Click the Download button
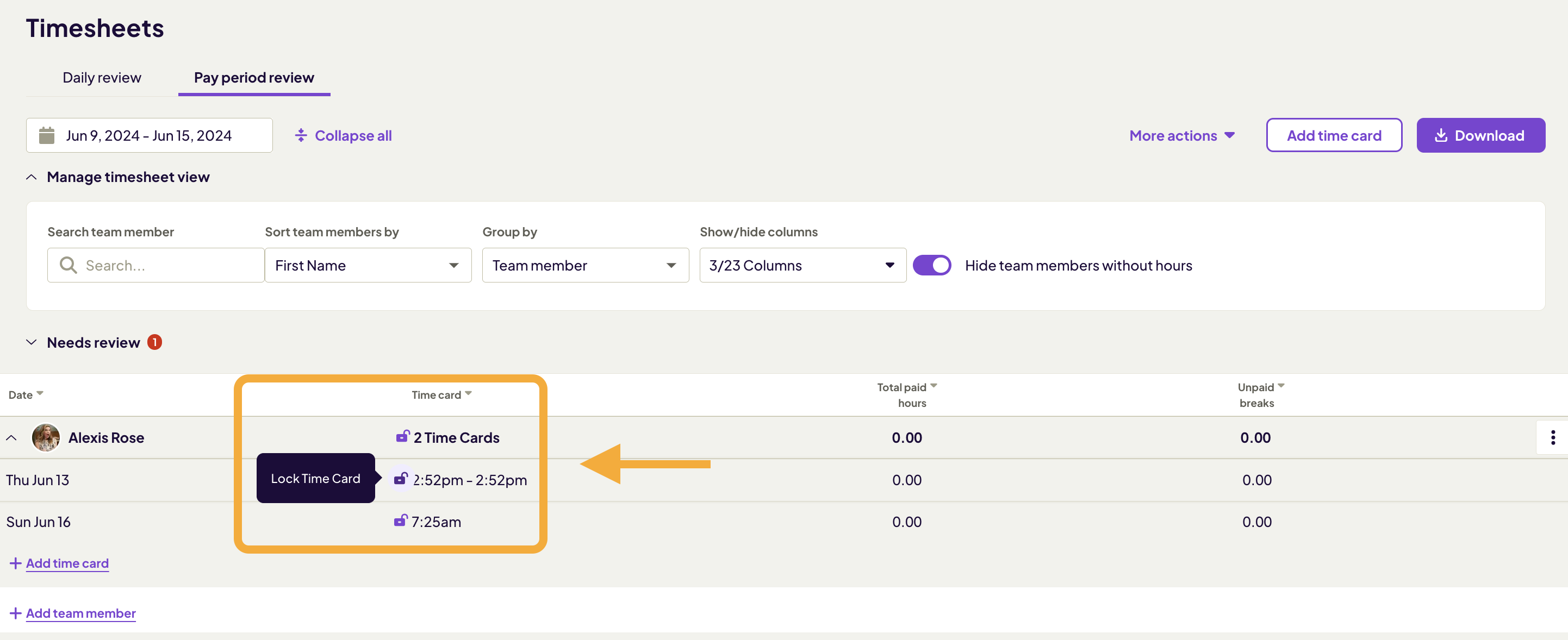The height and width of the screenshot is (640, 1568). click(1480, 135)
